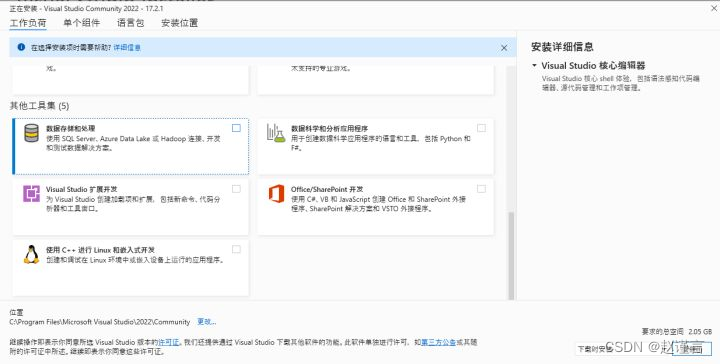
Task: Click the Office/SharePoint 开发 logo icon
Action: pos(276,193)
